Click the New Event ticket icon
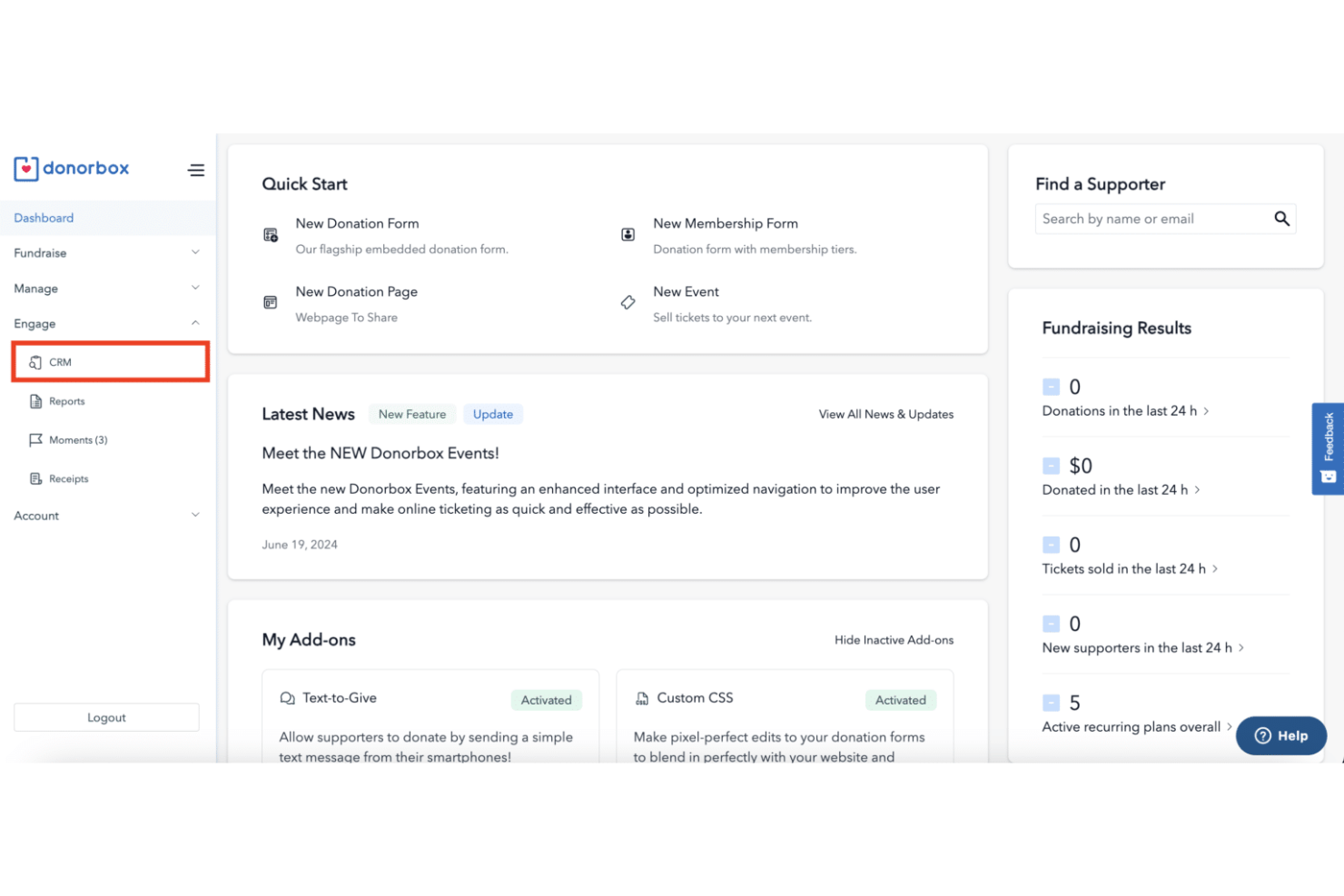This screenshot has width=1344, height=896. click(x=628, y=302)
